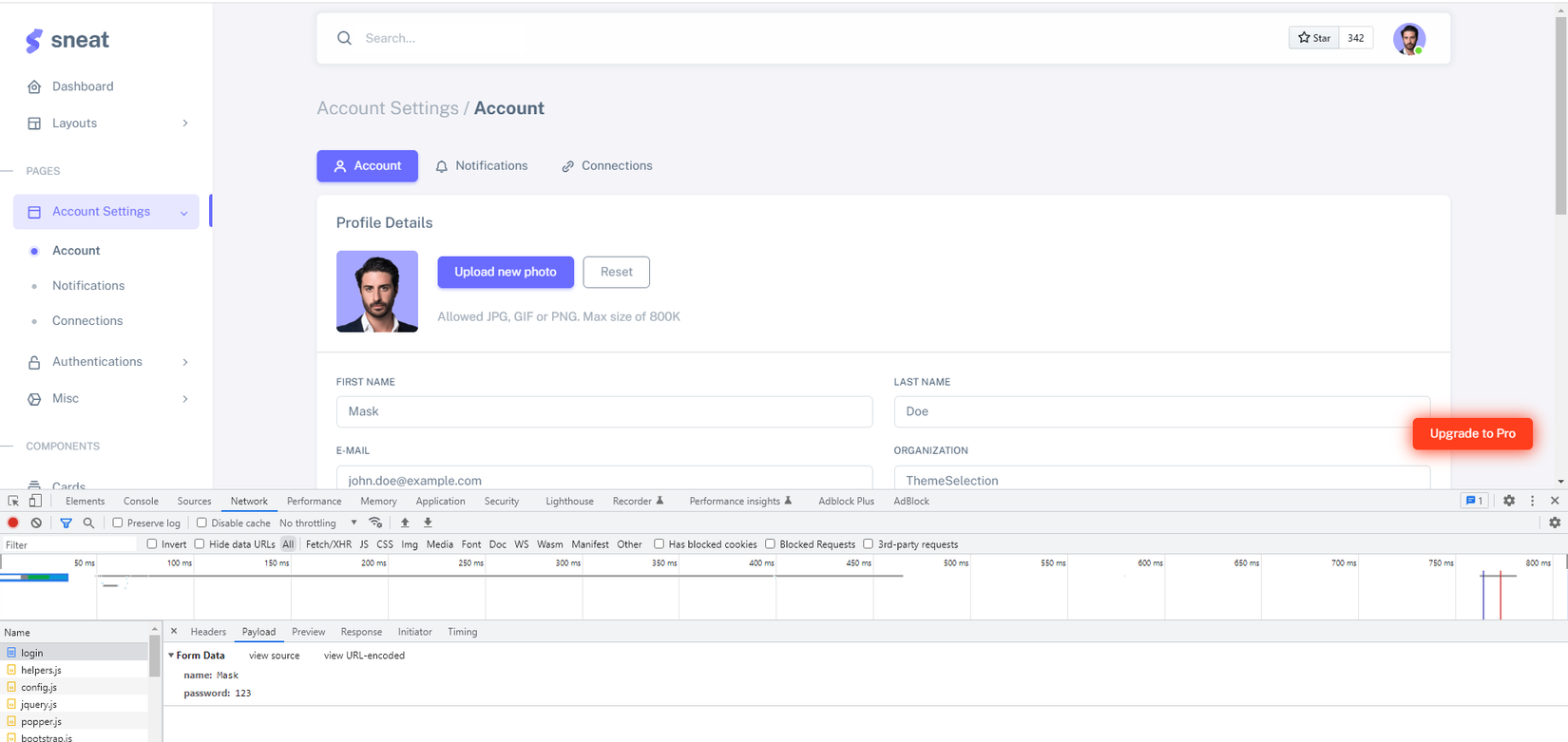Enable the Preserve log checkbox

118,523
